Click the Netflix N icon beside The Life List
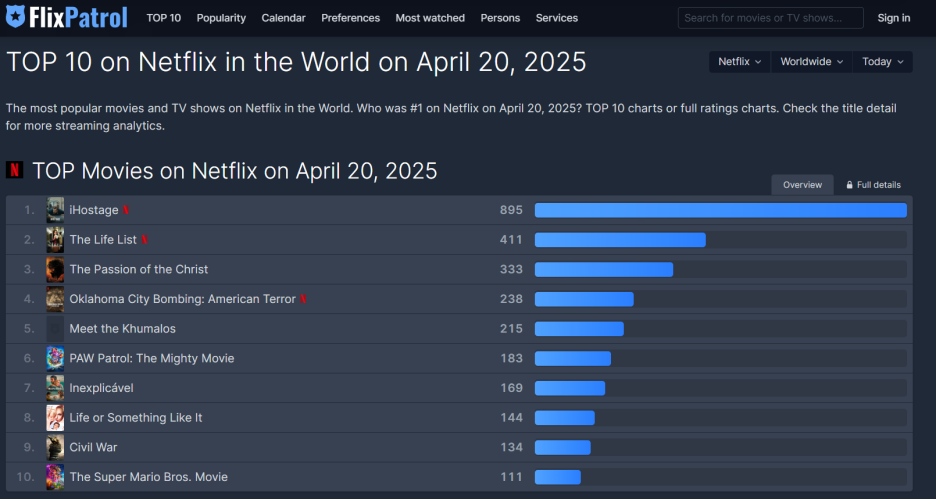This screenshot has height=499, width=936. tap(144, 239)
